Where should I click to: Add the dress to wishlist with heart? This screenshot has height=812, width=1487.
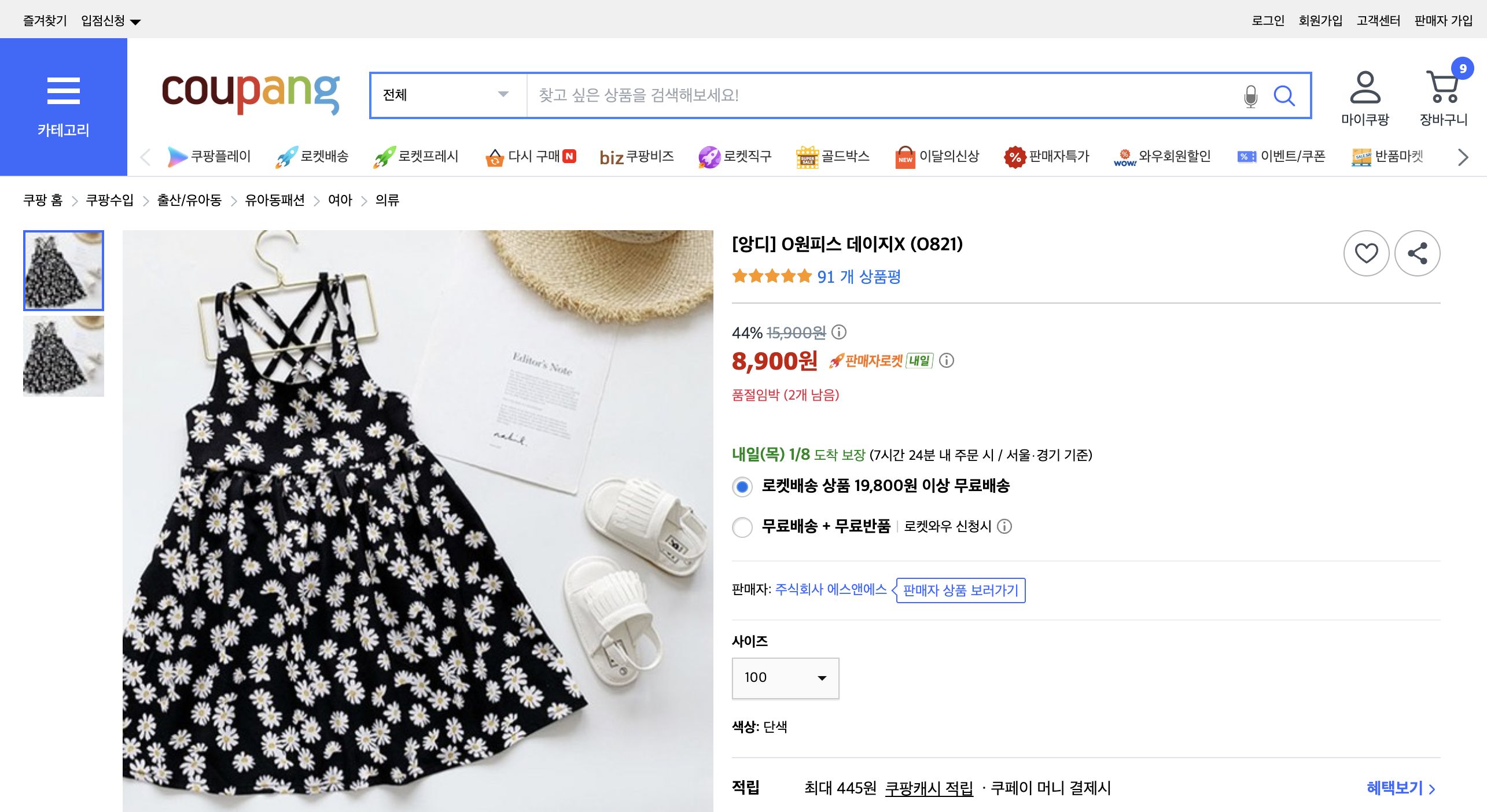pyautogui.click(x=1366, y=253)
